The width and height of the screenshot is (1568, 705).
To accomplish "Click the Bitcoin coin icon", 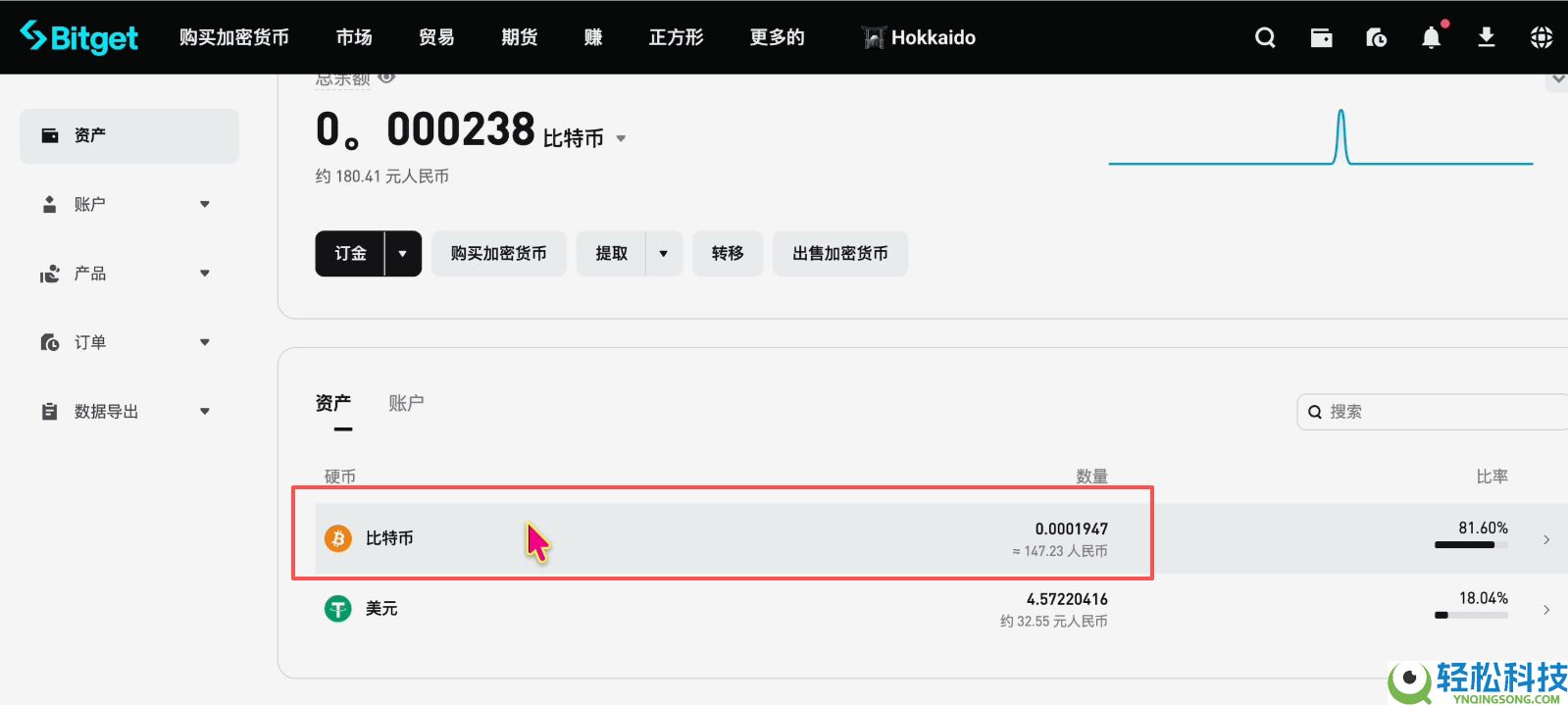I will 338,538.
